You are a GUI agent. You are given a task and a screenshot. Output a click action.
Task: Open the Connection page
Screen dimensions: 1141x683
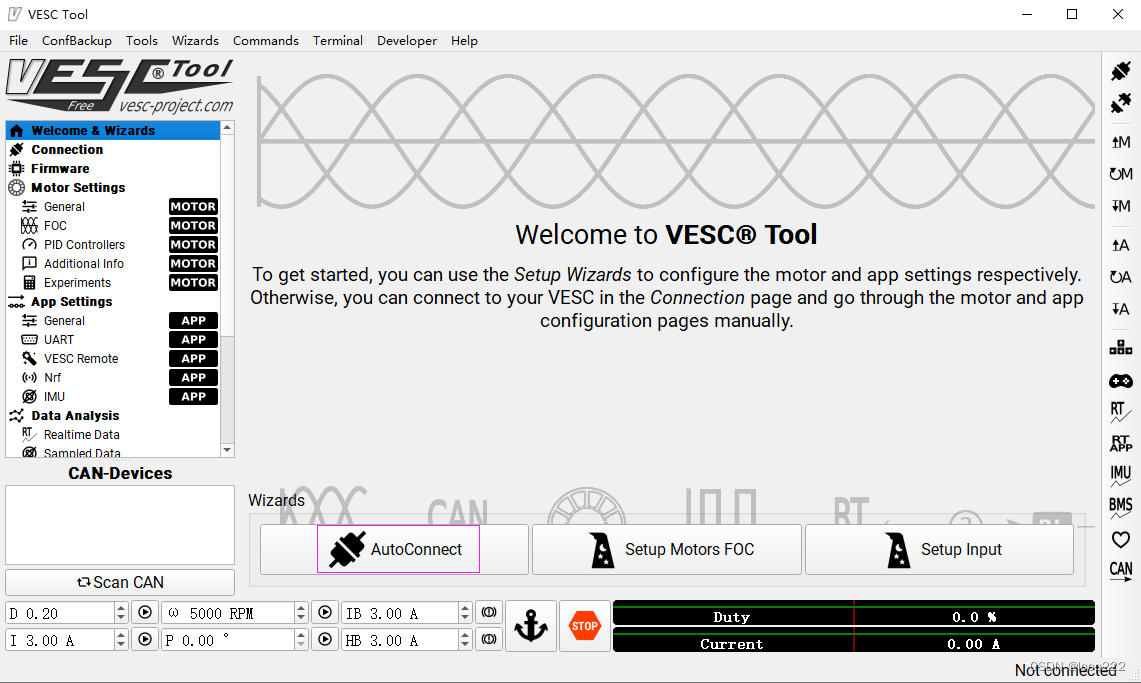113,149
